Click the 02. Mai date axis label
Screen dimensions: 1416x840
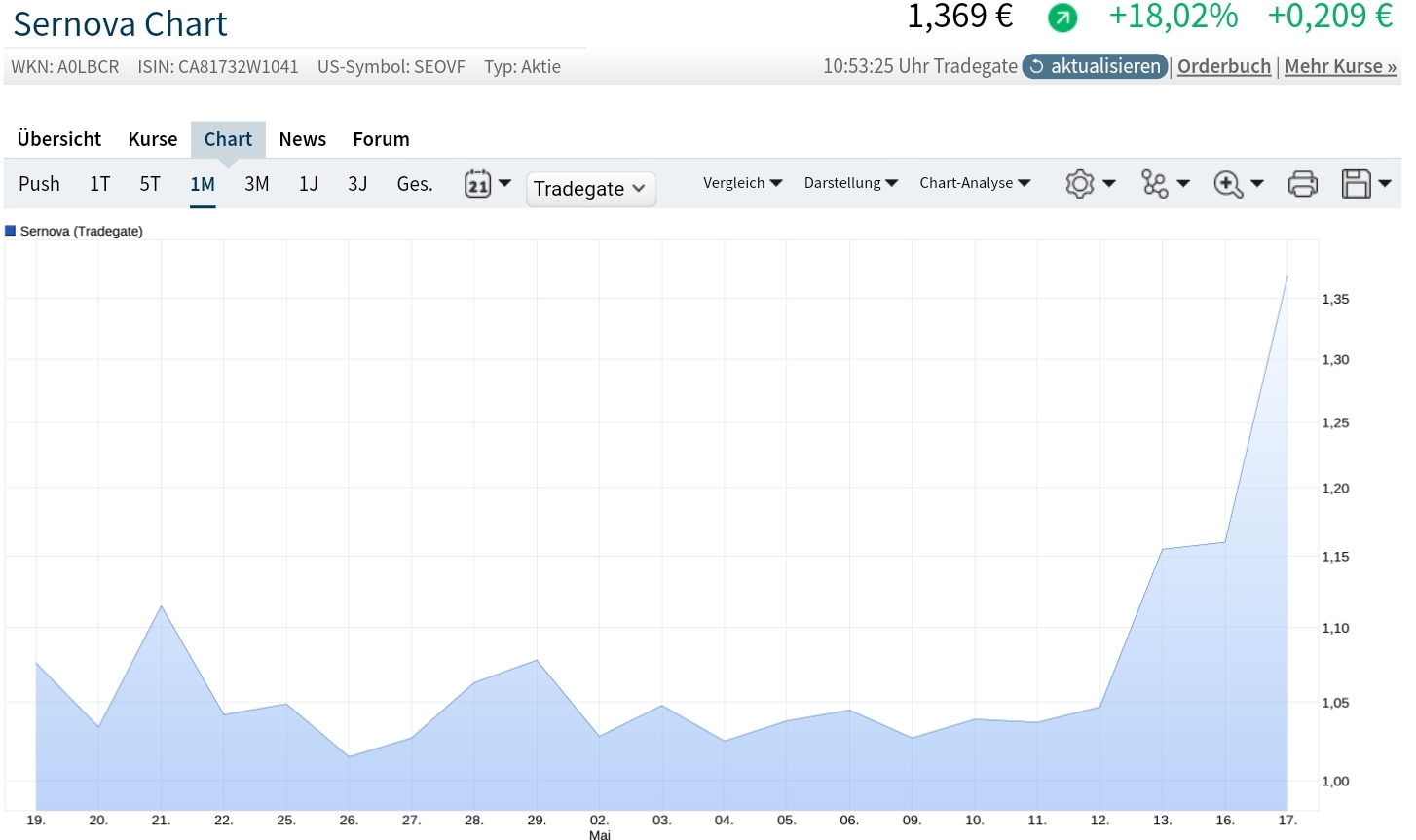pyautogui.click(x=599, y=826)
